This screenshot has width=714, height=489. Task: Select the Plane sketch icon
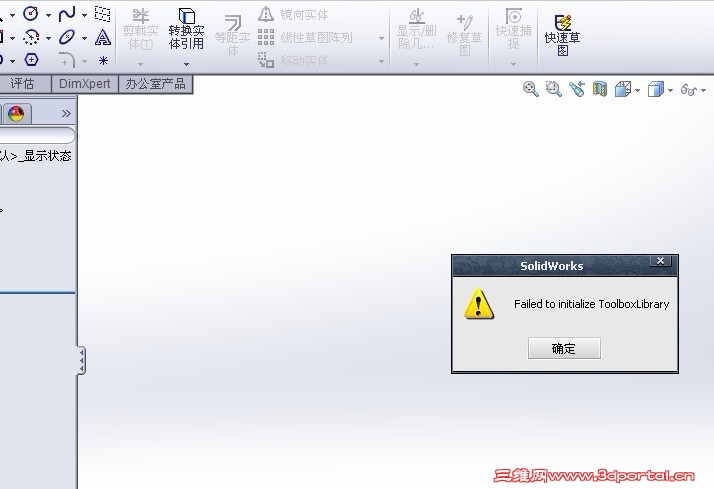click(102, 14)
